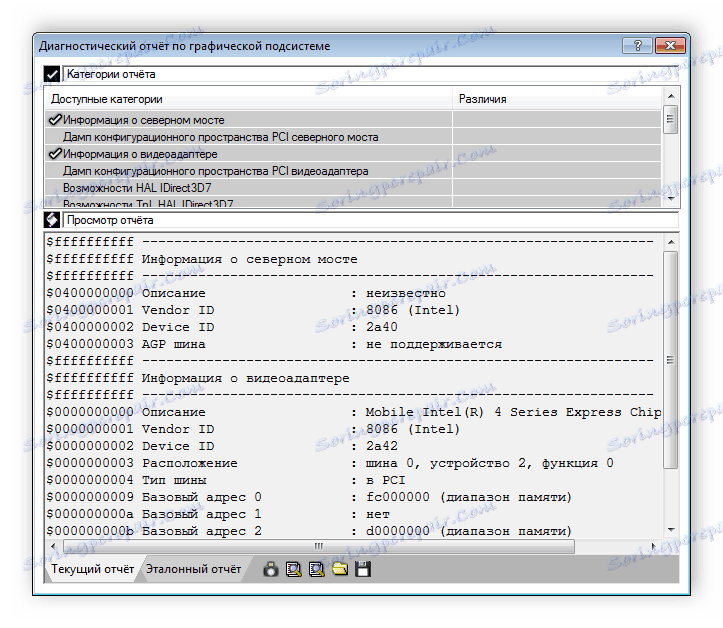The height and width of the screenshot is (628, 723).
Task: Click up arrow of categories list scrollbar
Action: point(671,96)
